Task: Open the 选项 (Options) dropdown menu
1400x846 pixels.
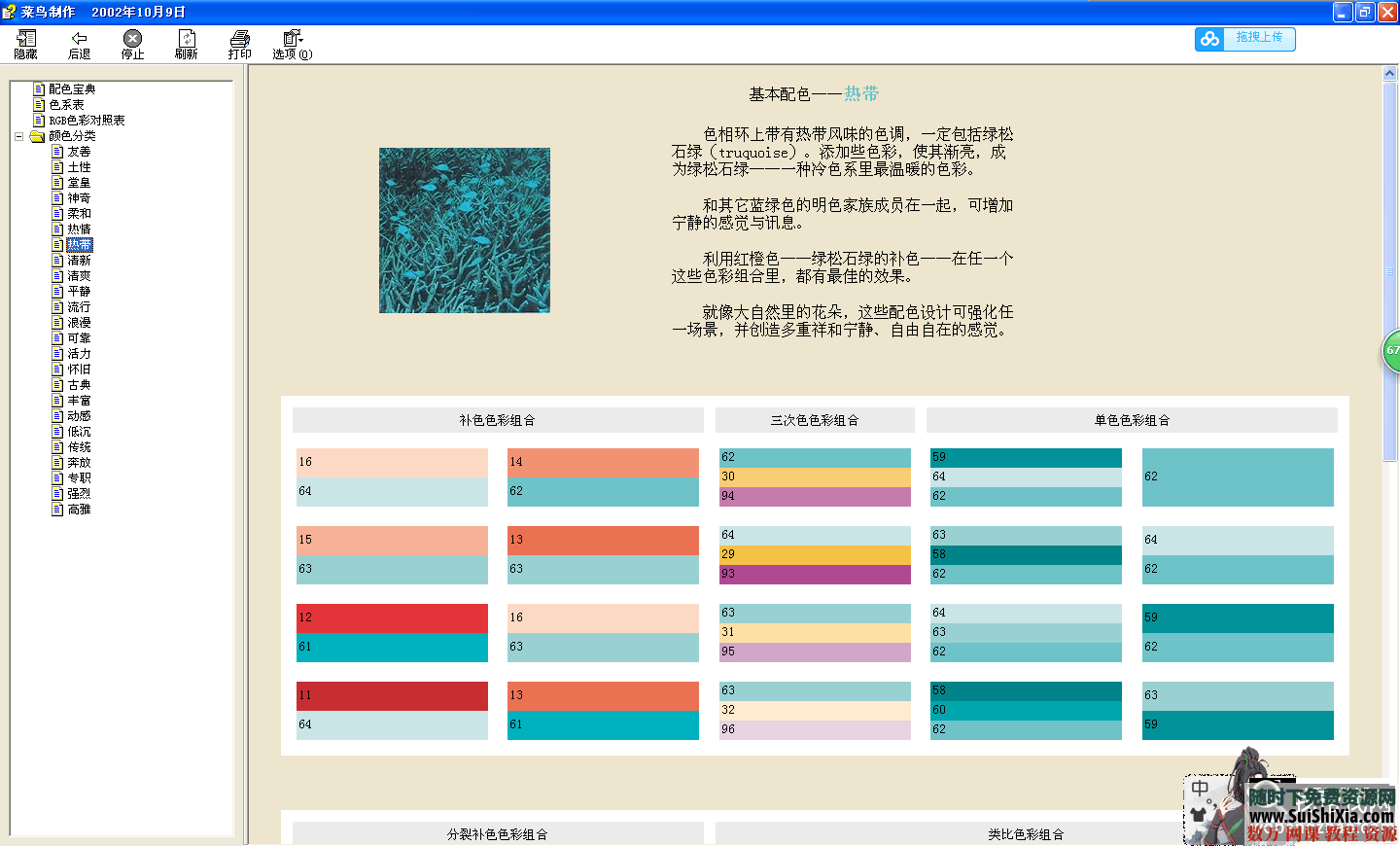Action: pyautogui.click(x=292, y=44)
